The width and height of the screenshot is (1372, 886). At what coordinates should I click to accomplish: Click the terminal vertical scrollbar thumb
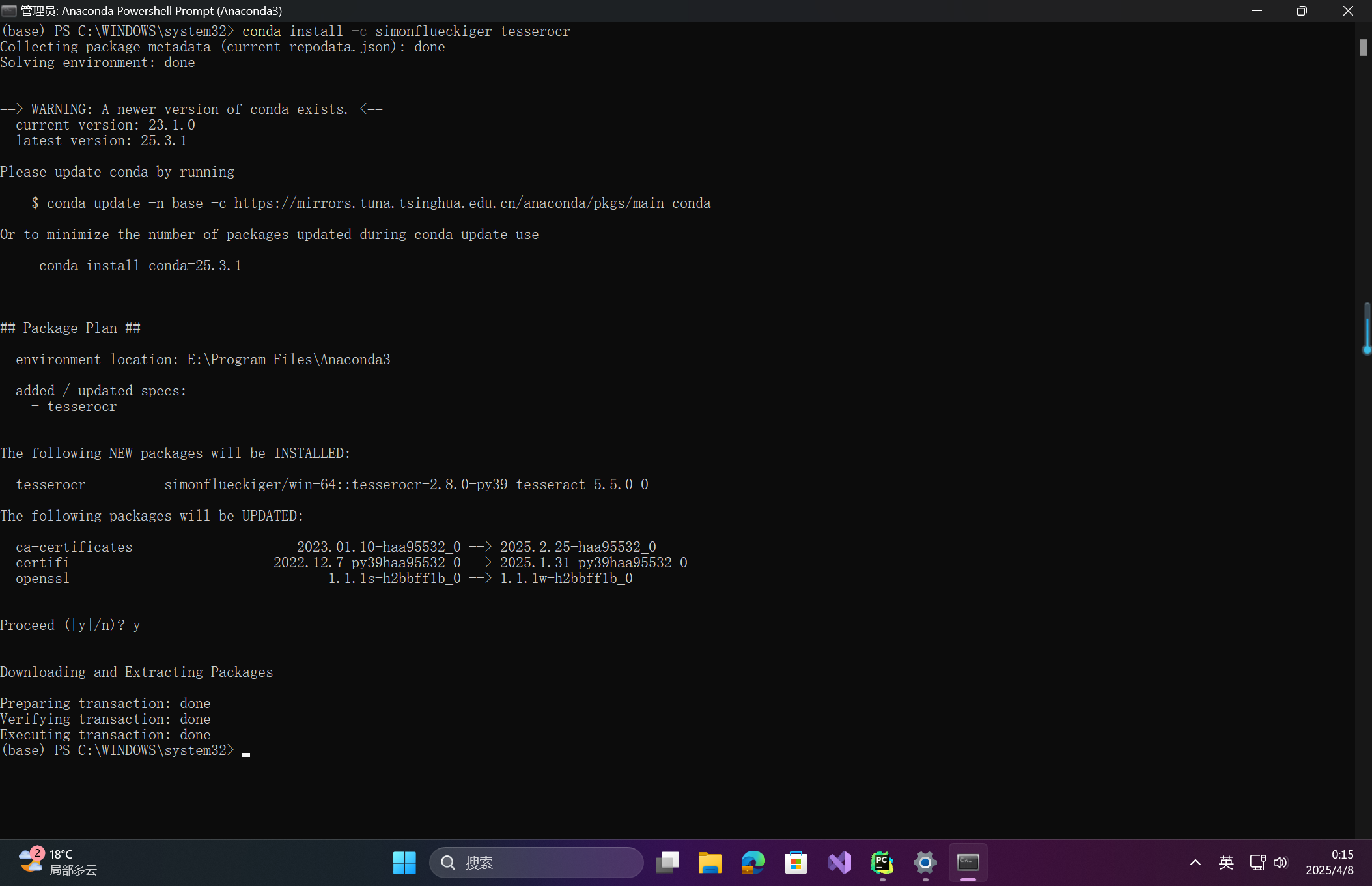1364,48
